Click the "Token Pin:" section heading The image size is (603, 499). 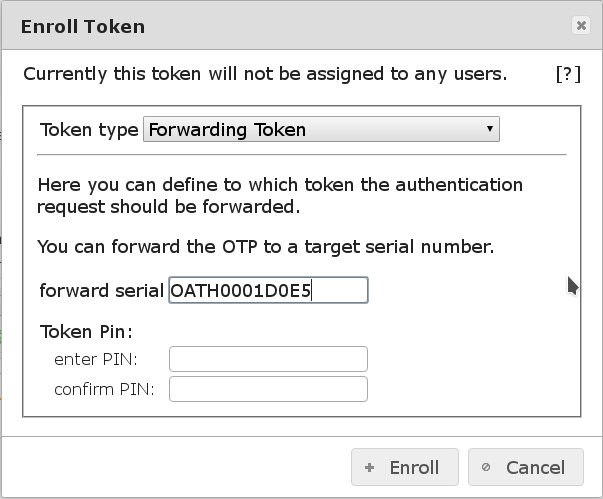tap(86, 331)
